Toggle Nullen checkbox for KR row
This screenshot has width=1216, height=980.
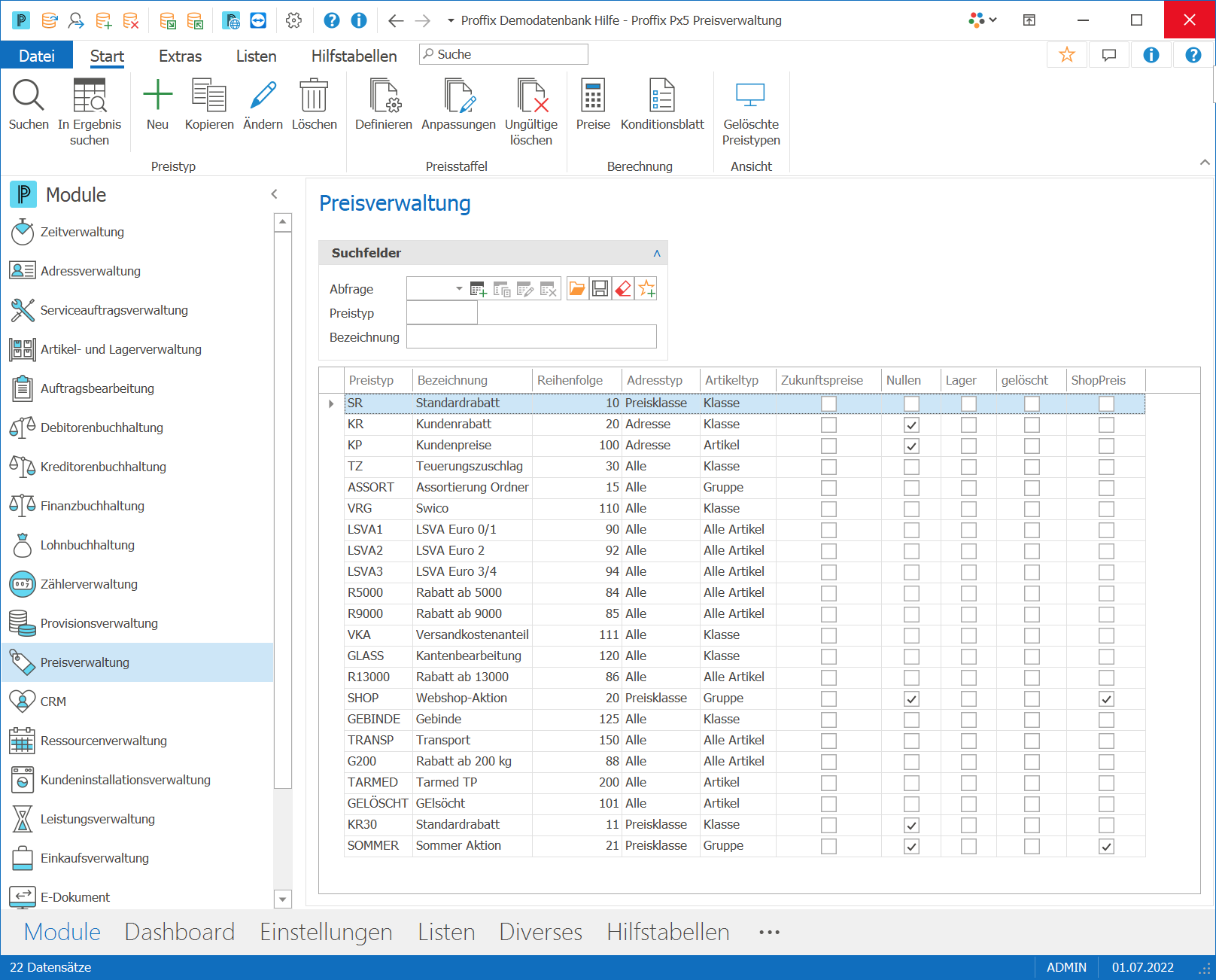pyautogui.click(x=911, y=425)
